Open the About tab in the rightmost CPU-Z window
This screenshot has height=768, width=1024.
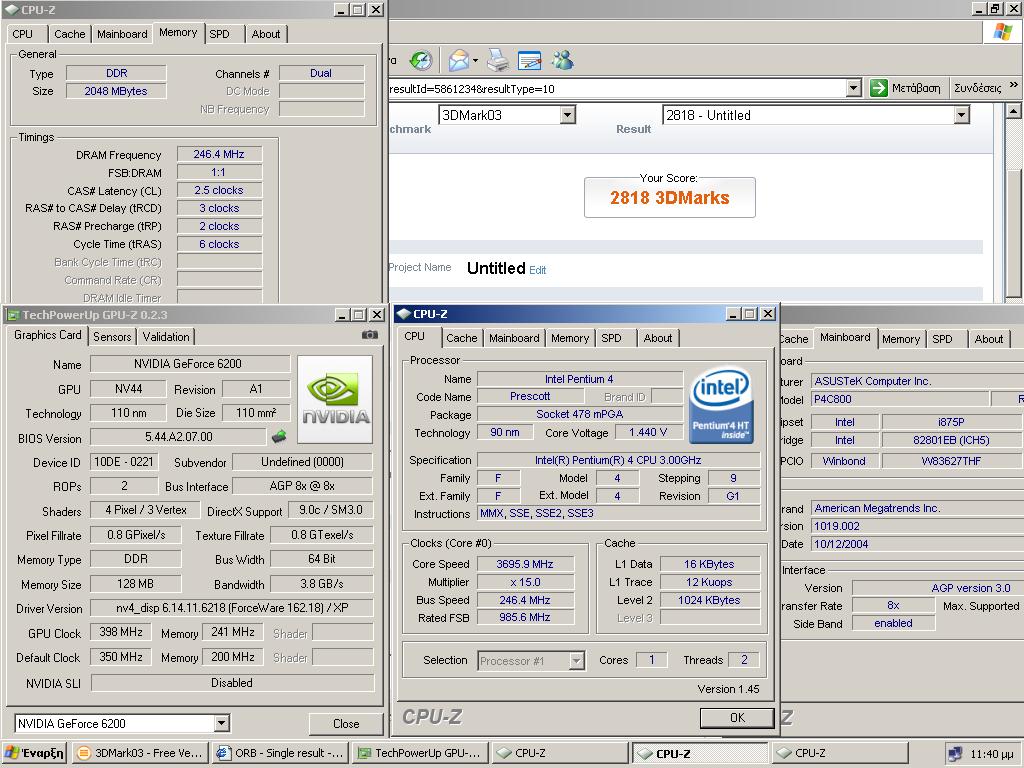point(989,339)
